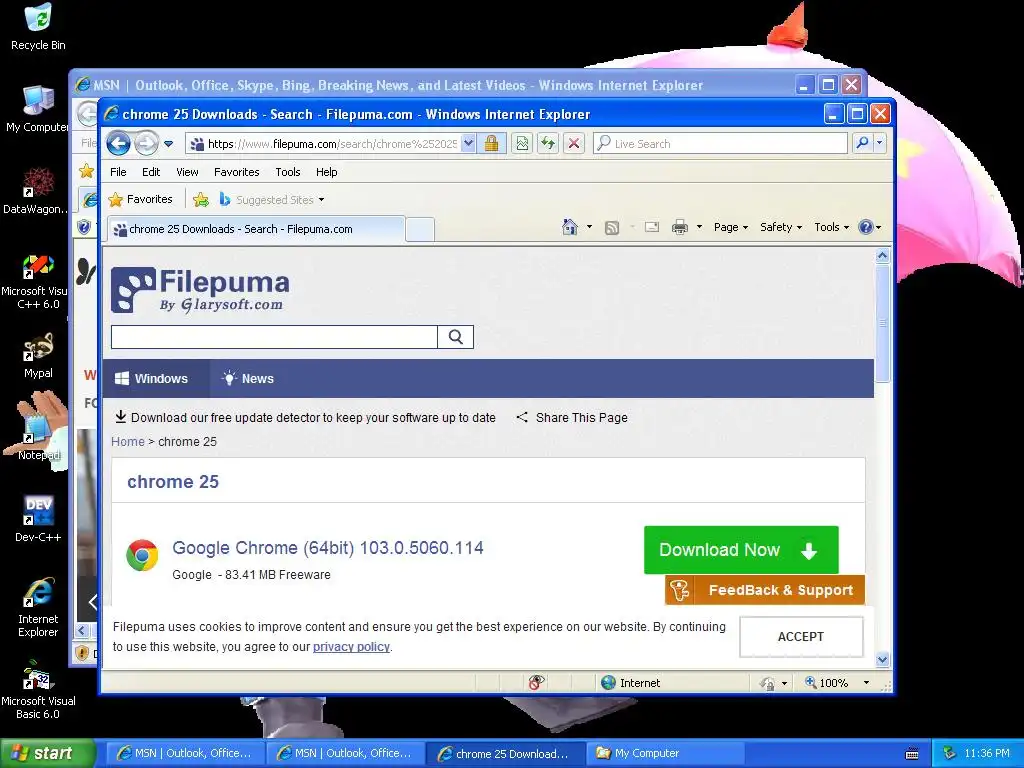Select the News navigation tab
Image resolution: width=1024 pixels, height=768 pixels.
pos(248,379)
